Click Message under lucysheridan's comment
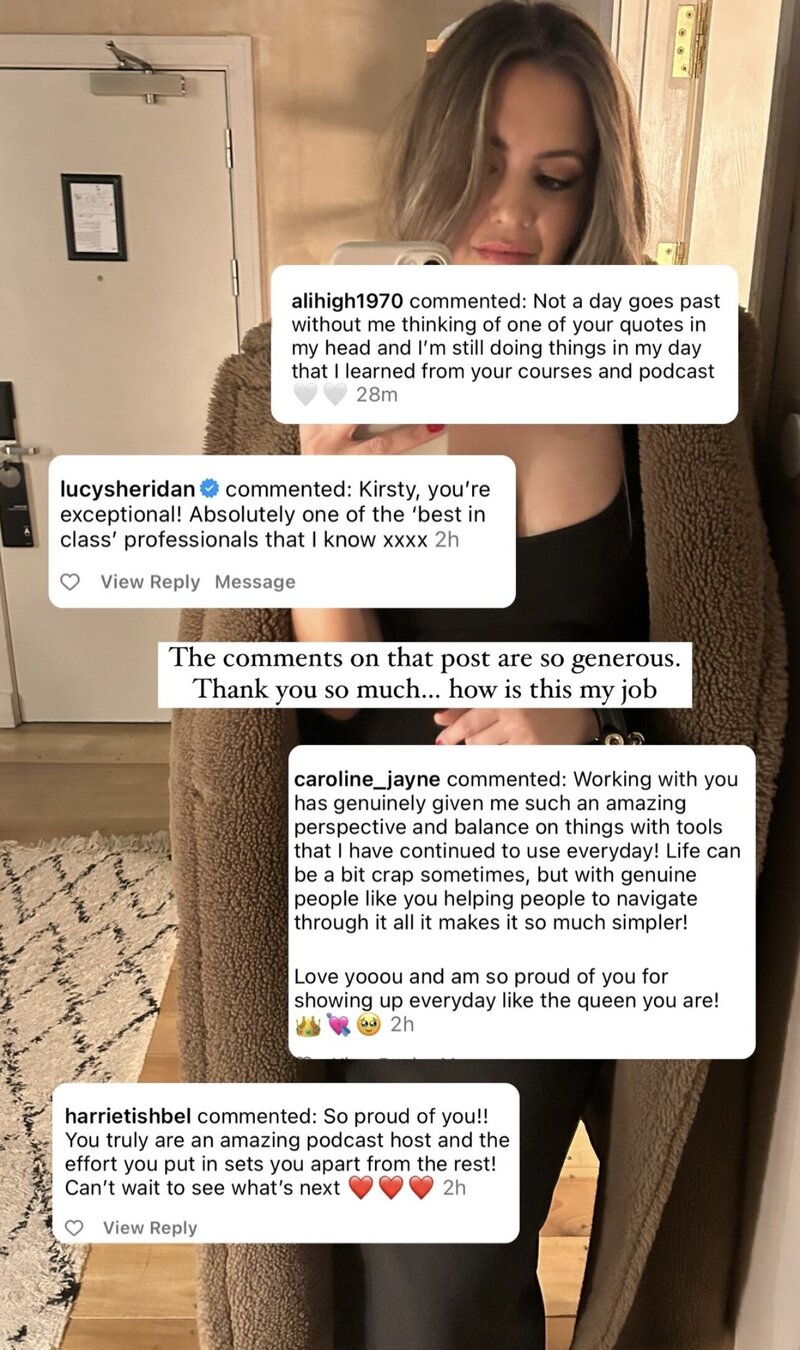Viewport: 800px width, 1350px height. [x=255, y=582]
